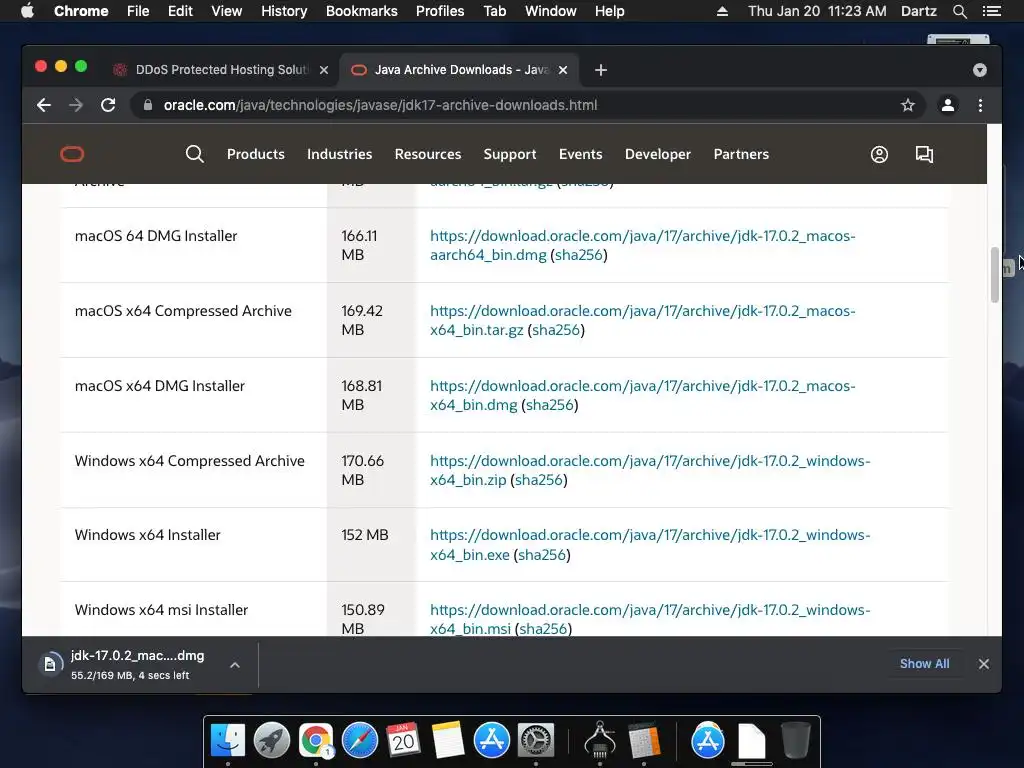Open the Industries menu
Screen dimensions: 1024x768
340,154
